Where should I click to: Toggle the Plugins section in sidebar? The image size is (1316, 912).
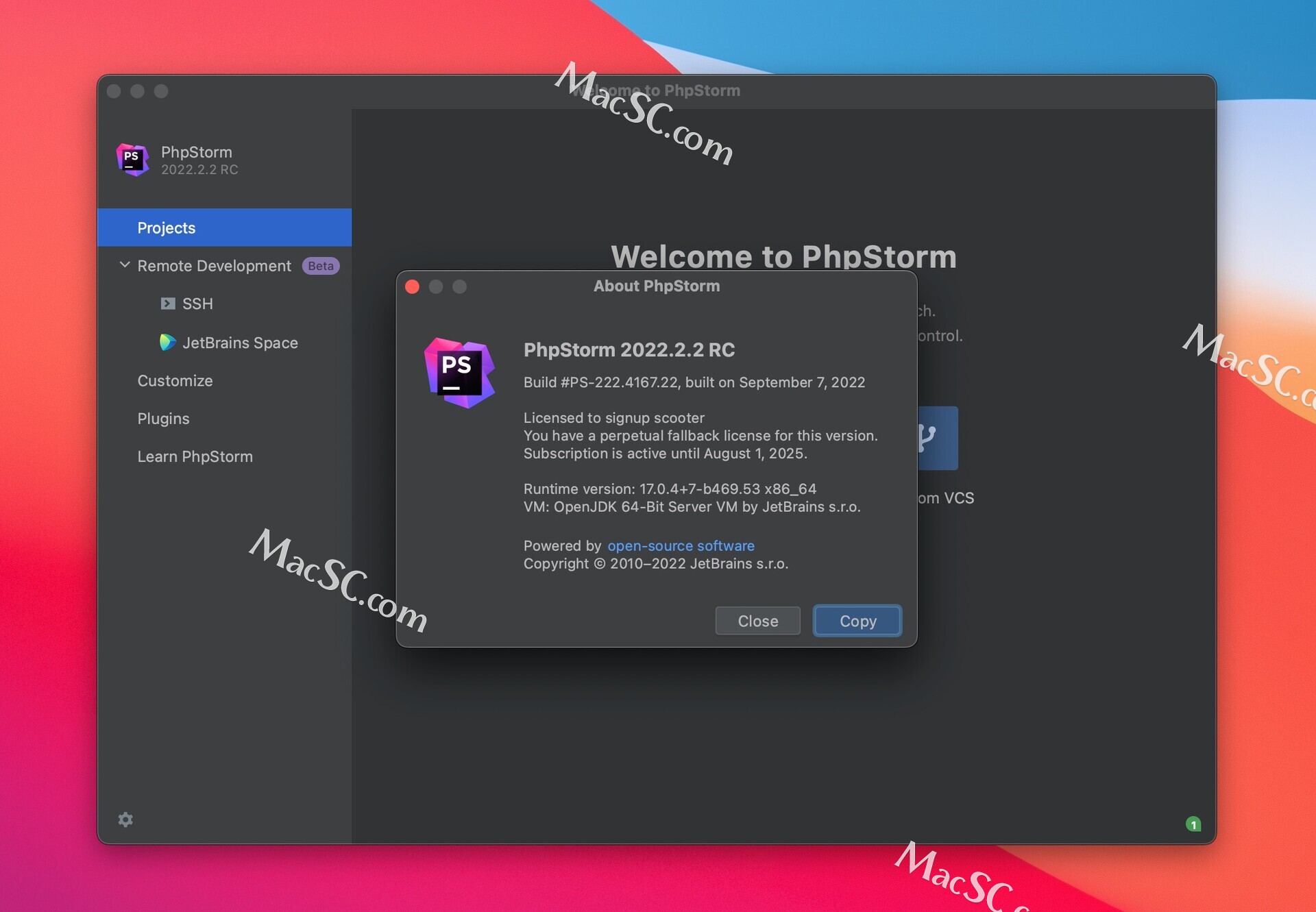[x=163, y=418]
